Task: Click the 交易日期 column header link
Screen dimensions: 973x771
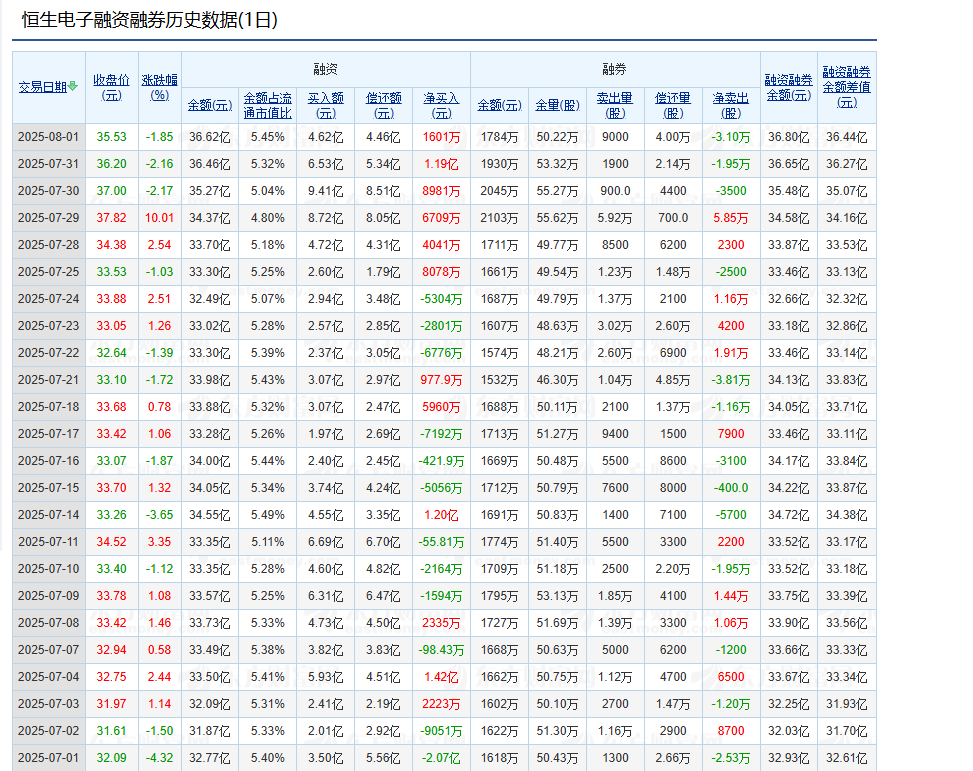Action: [43, 87]
